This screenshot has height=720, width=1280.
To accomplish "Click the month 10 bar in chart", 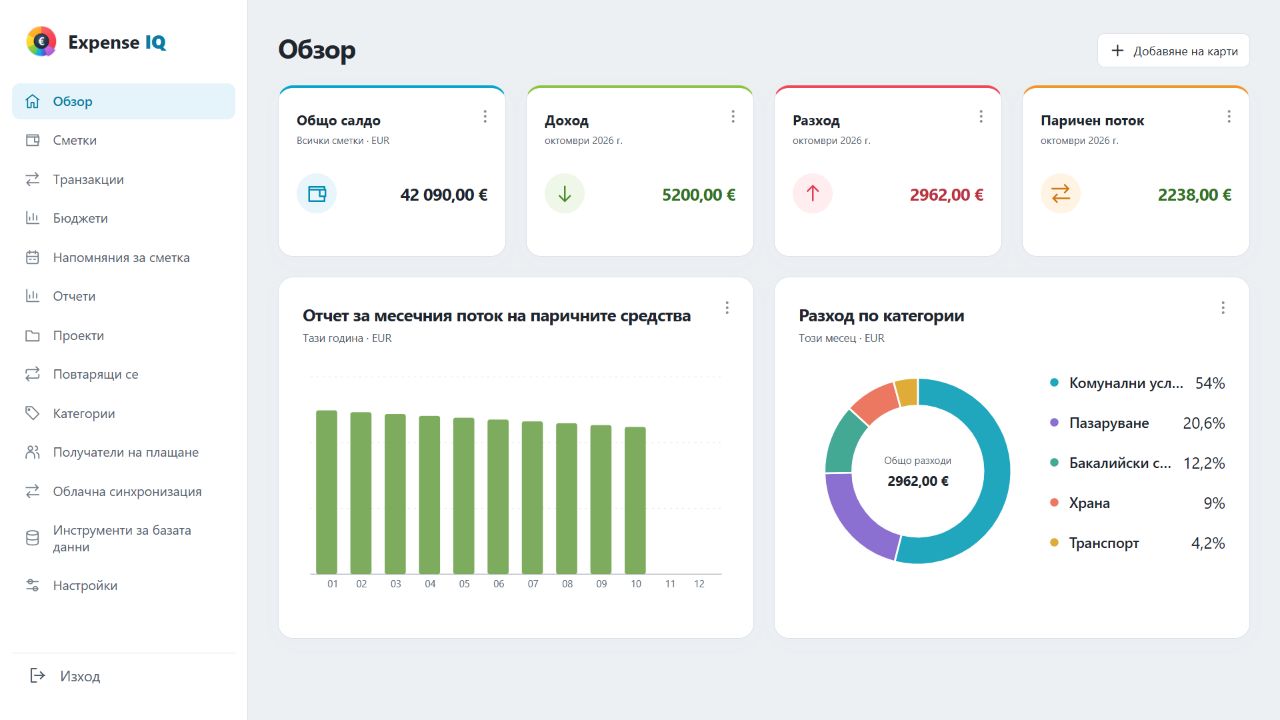I will (635, 501).
